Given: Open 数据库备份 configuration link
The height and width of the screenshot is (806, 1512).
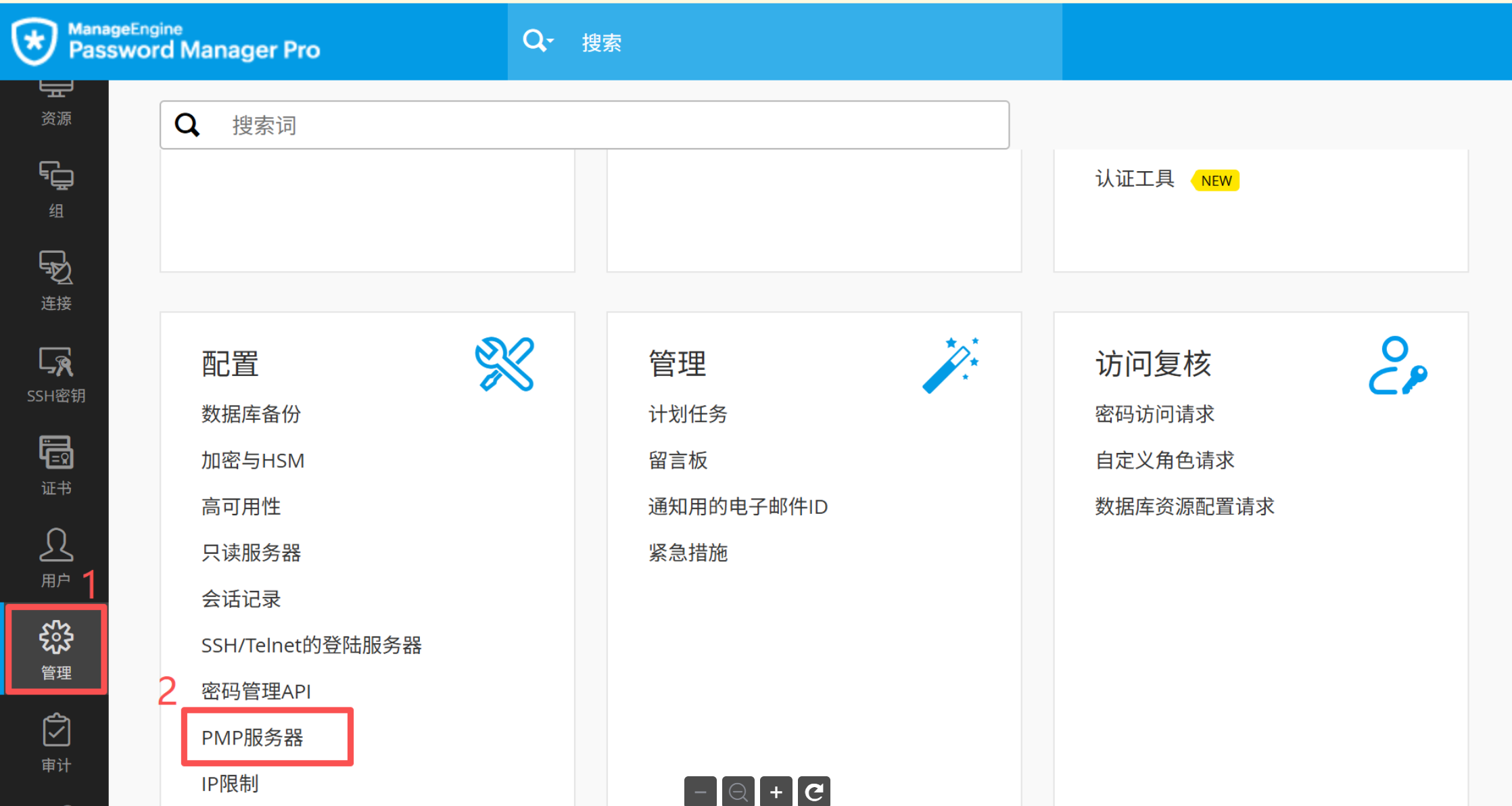Looking at the screenshot, I should [x=251, y=414].
